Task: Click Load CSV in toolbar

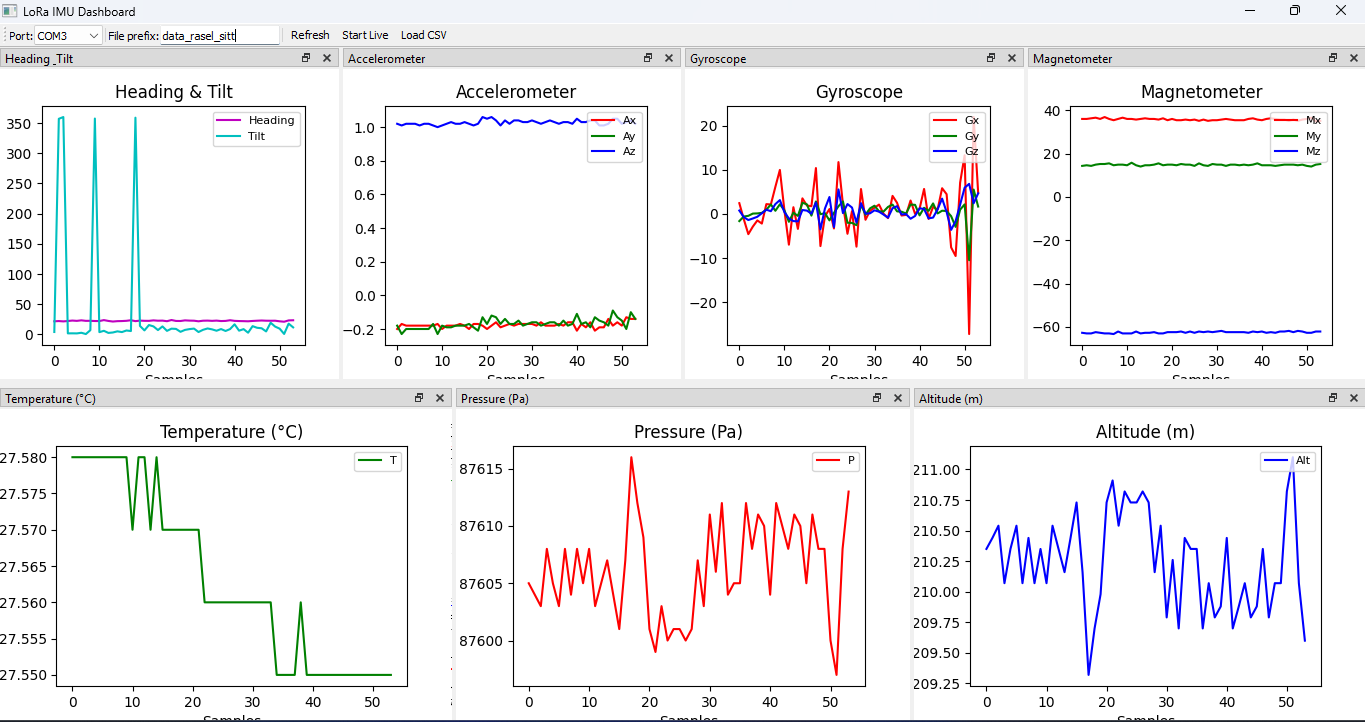Action: coord(423,35)
